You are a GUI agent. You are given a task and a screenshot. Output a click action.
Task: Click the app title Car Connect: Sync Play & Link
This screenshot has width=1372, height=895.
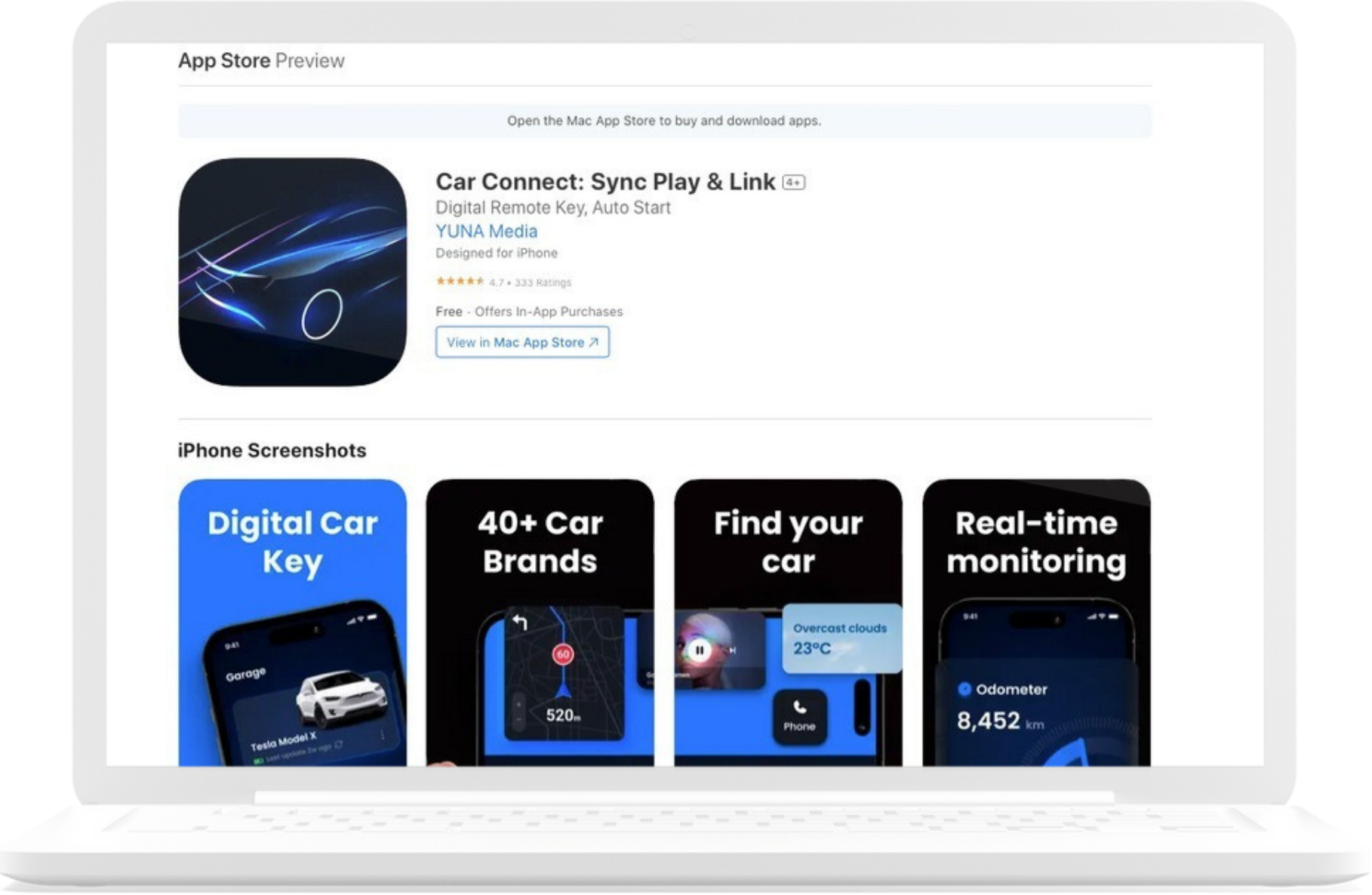click(x=605, y=182)
